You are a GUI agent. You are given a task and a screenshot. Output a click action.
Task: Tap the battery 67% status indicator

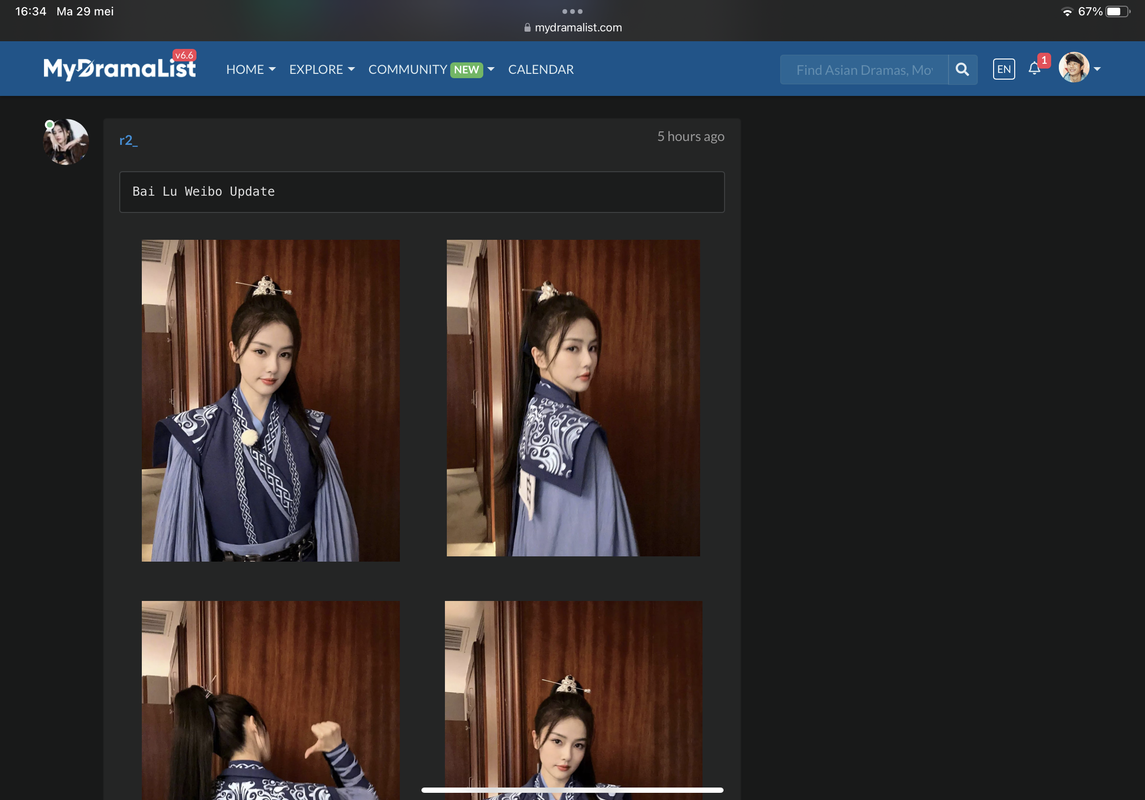point(1103,12)
